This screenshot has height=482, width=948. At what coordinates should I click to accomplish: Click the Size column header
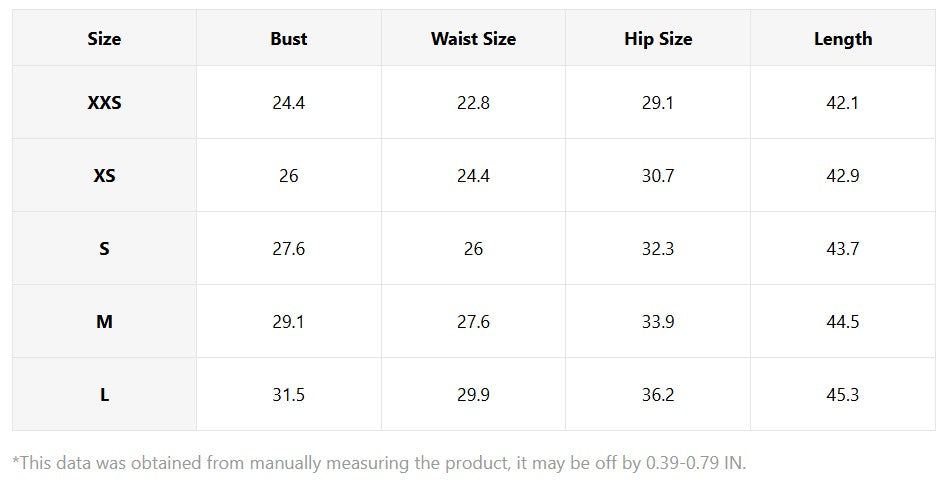pos(104,39)
